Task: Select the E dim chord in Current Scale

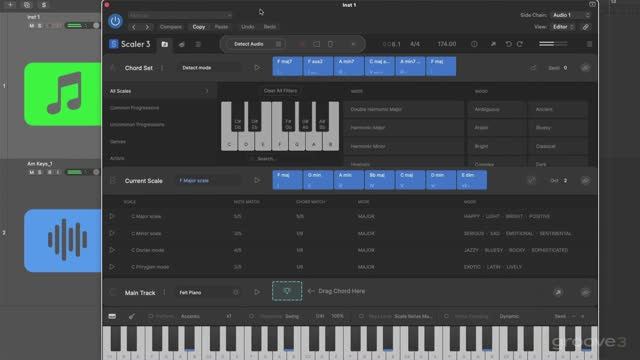Action: 472,180
